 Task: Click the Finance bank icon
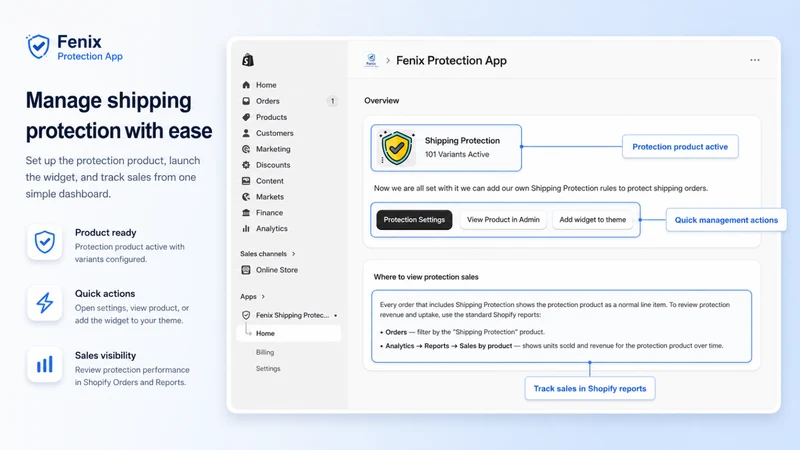tap(246, 212)
